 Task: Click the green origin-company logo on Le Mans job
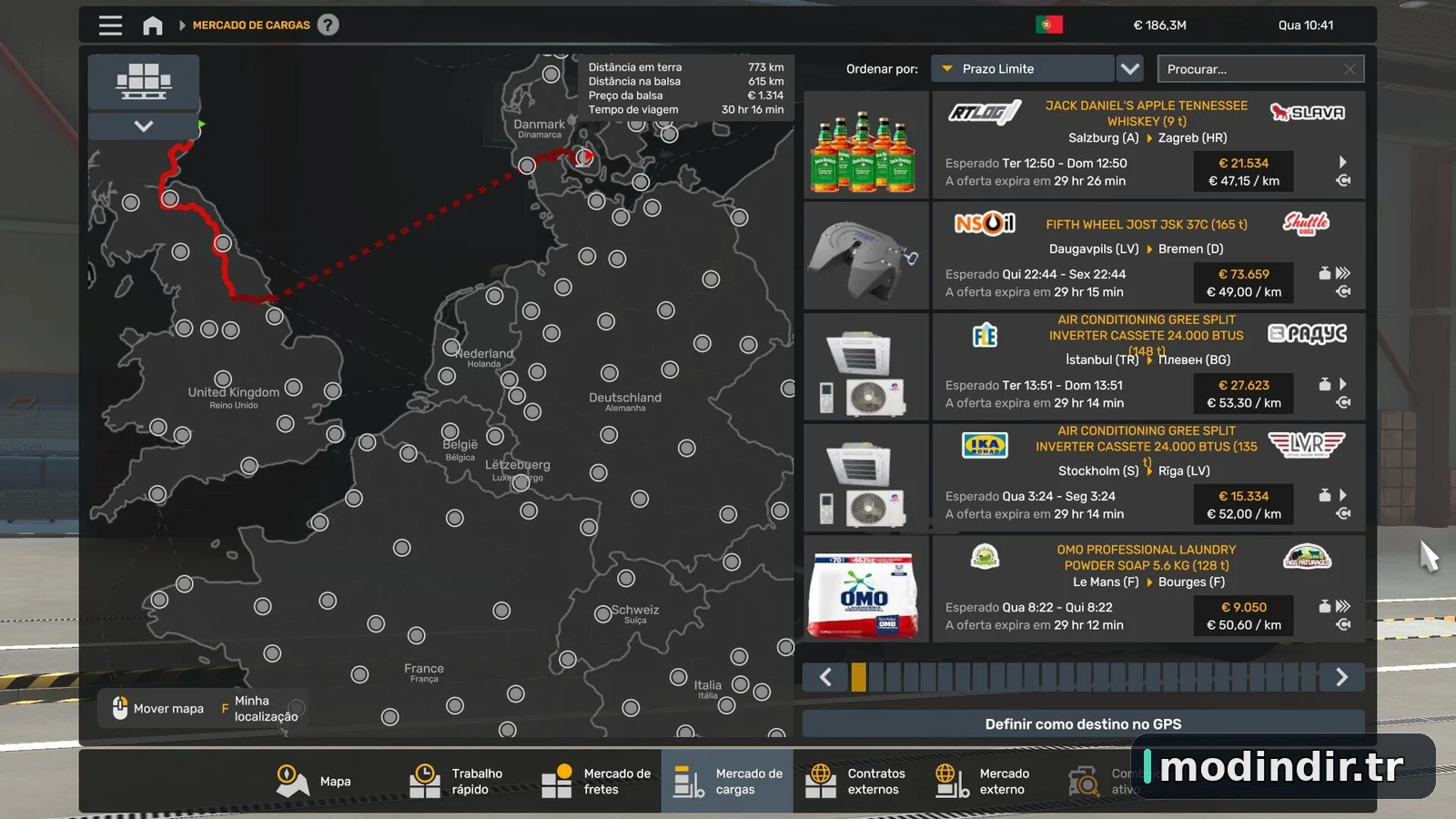pos(985,556)
